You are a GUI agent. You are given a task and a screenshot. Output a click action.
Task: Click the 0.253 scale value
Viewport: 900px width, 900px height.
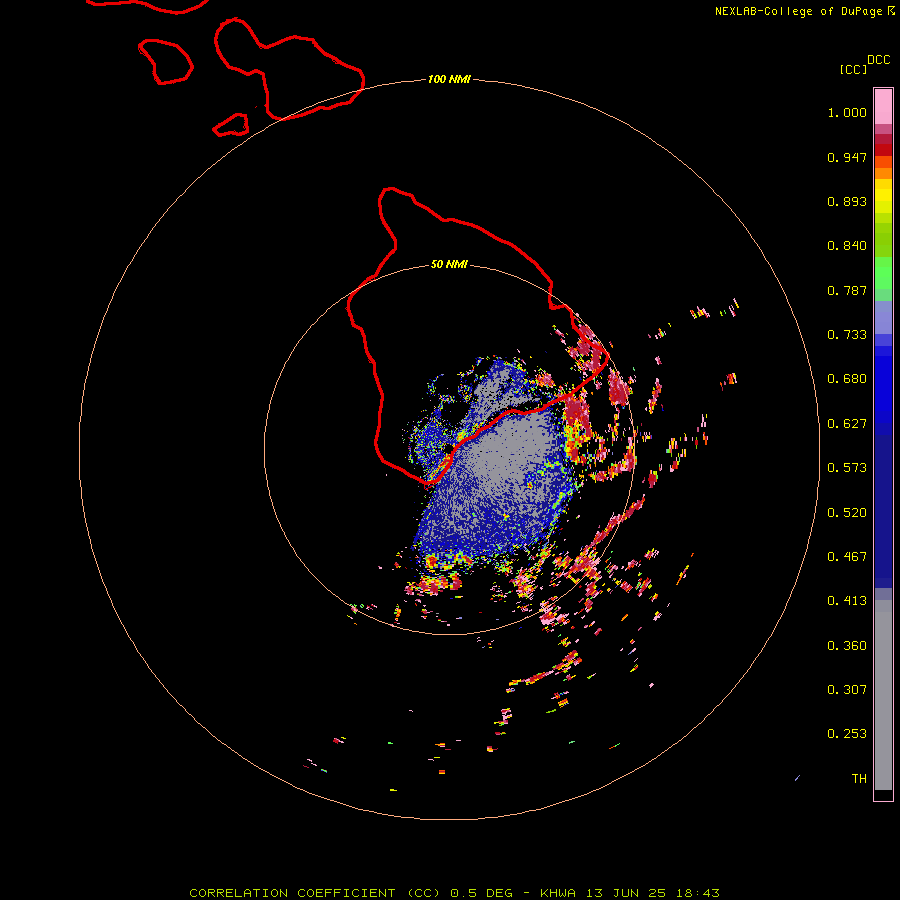[847, 734]
